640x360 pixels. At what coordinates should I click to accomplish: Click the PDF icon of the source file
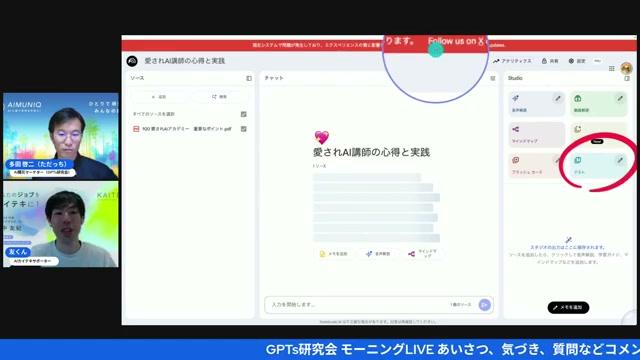pos(136,129)
